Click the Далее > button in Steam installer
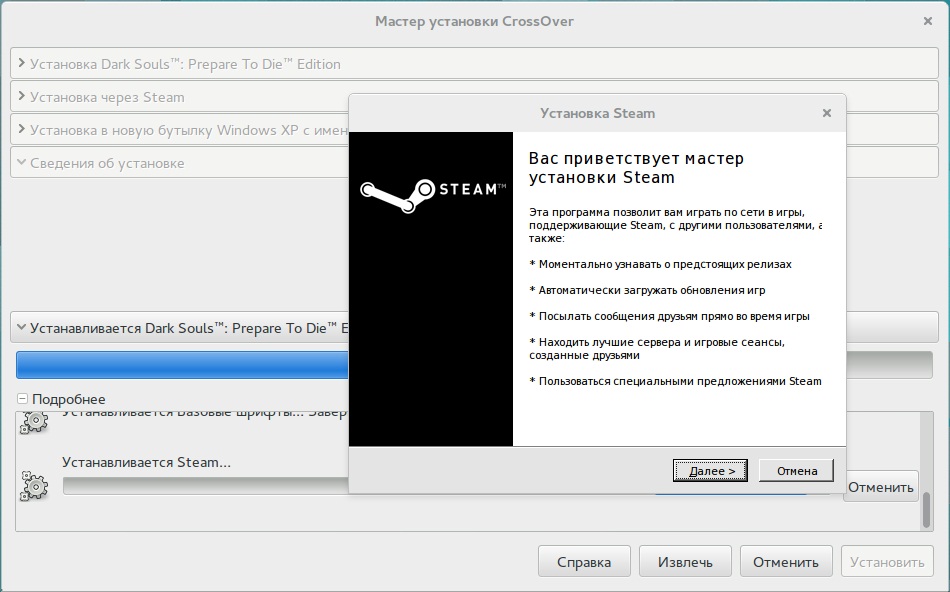The width and height of the screenshot is (950, 592). click(x=710, y=471)
